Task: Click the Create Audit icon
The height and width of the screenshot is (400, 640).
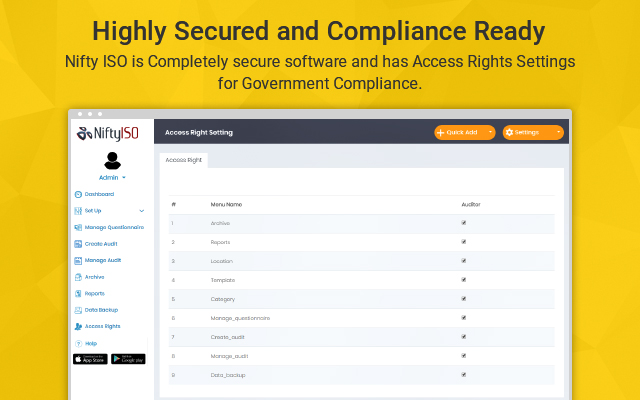Action: coord(78,244)
